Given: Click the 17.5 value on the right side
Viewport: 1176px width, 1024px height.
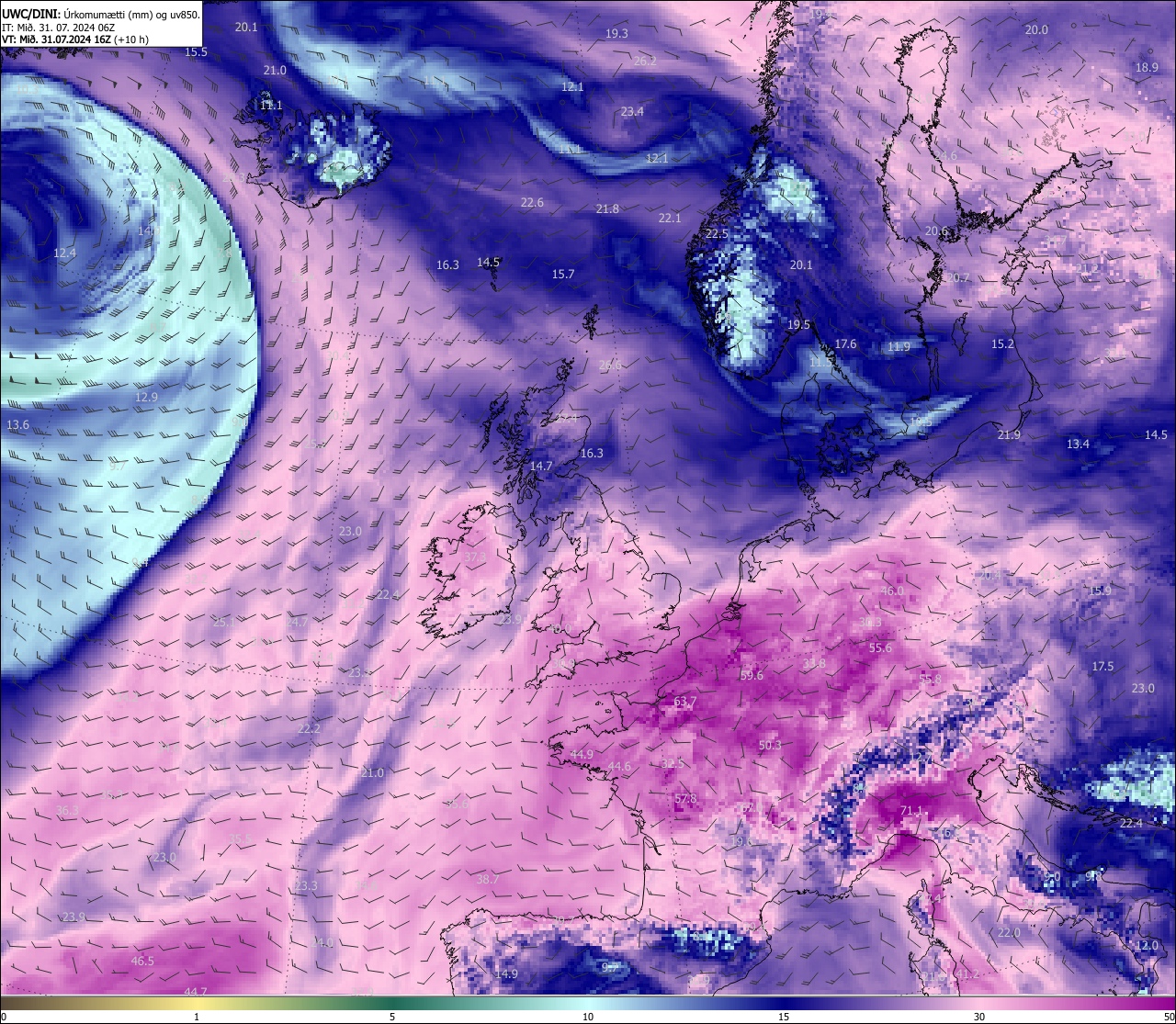Looking at the screenshot, I should (x=1102, y=666).
